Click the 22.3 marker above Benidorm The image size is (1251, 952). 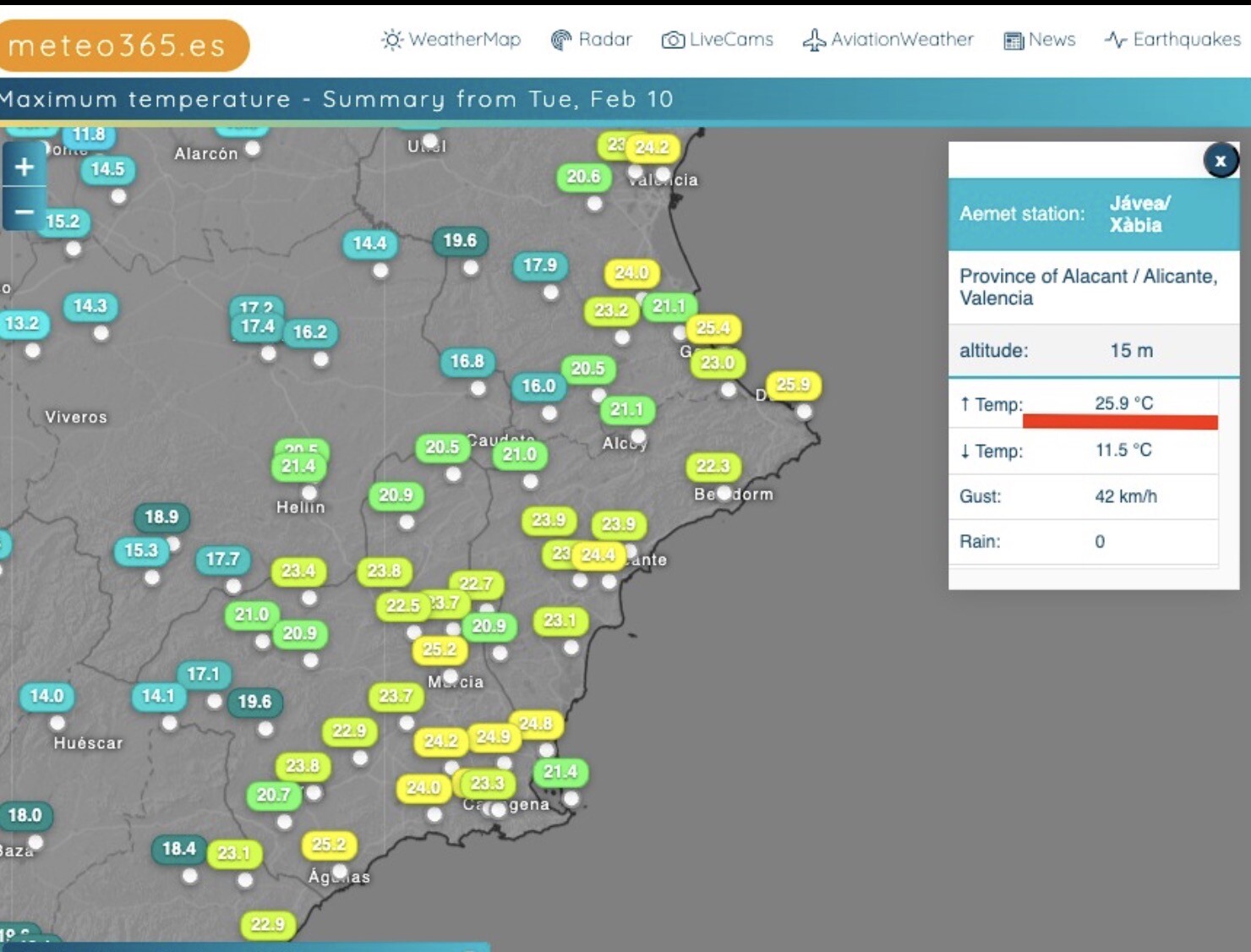coord(713,467)
